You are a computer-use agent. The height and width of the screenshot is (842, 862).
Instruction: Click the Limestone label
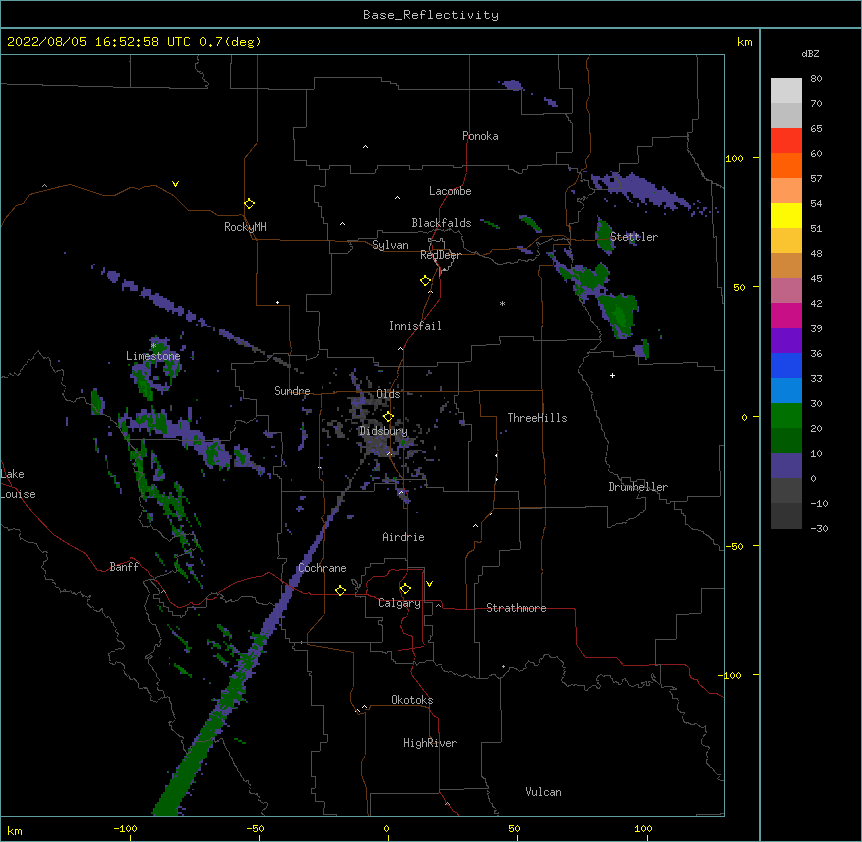[x=153, y=356]
